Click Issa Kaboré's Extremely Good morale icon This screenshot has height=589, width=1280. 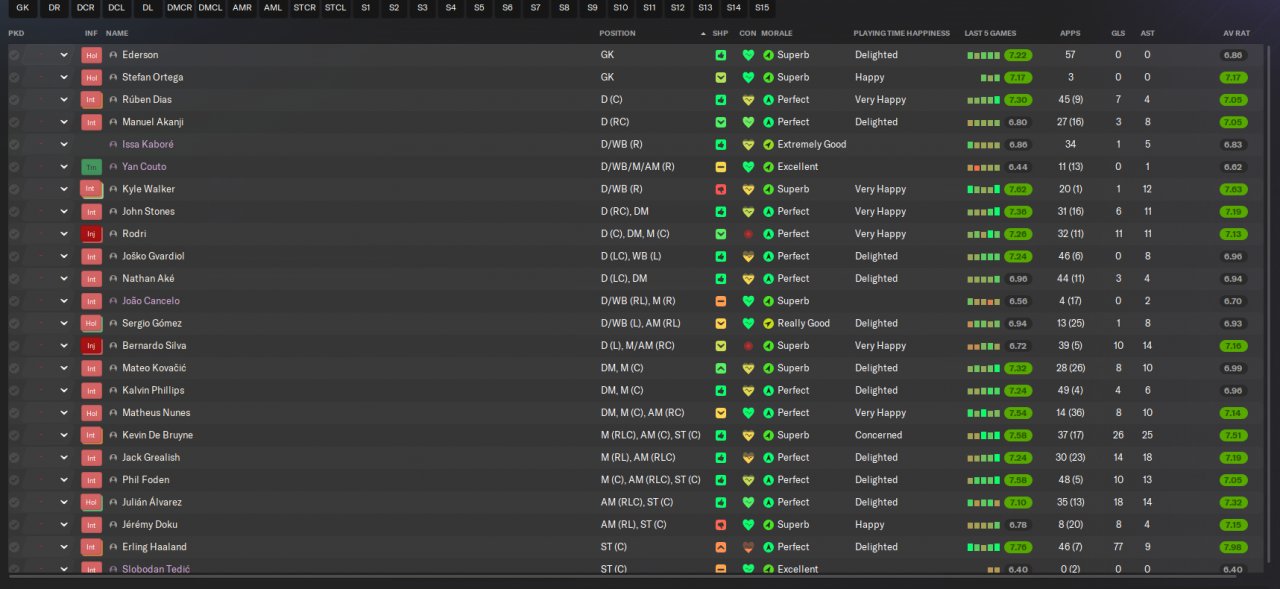click(768, 144)
